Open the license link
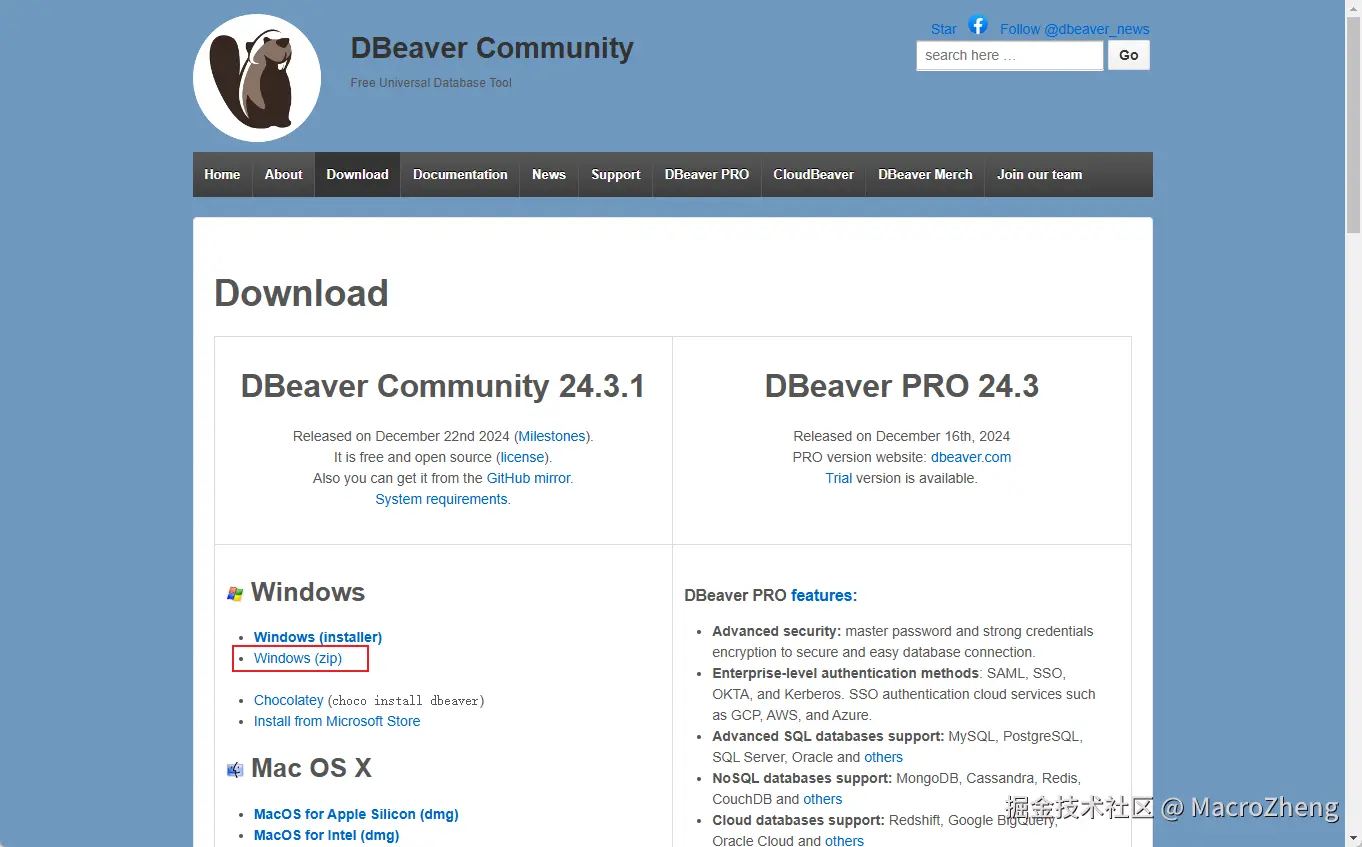This screenshot has width=1362, height=847. [523, 457]
